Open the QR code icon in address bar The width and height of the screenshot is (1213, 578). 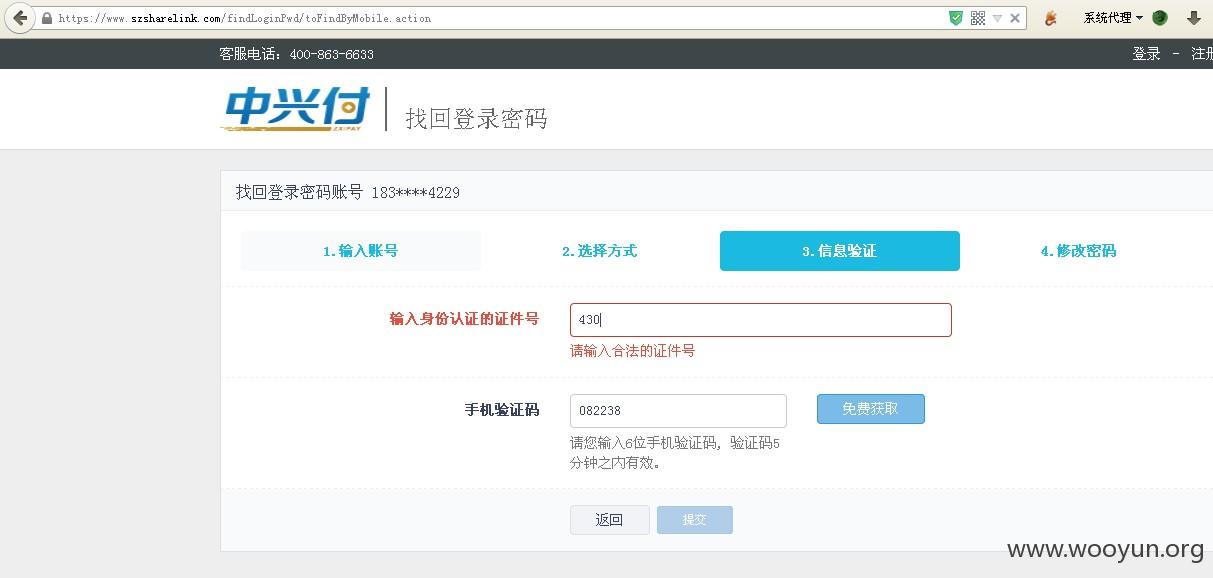point(978,18)
